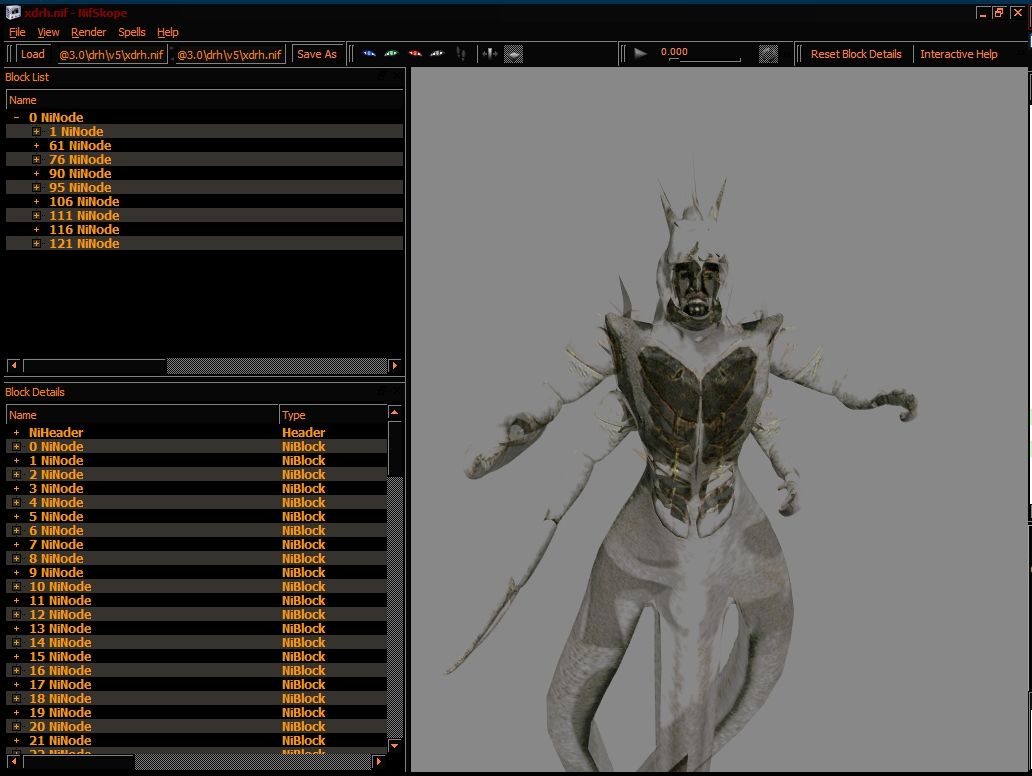The width and height of the screenshot is (1032, 776).
Task: Select '8 NiNode' label in Block Details
Action: [x=56, y=558]
